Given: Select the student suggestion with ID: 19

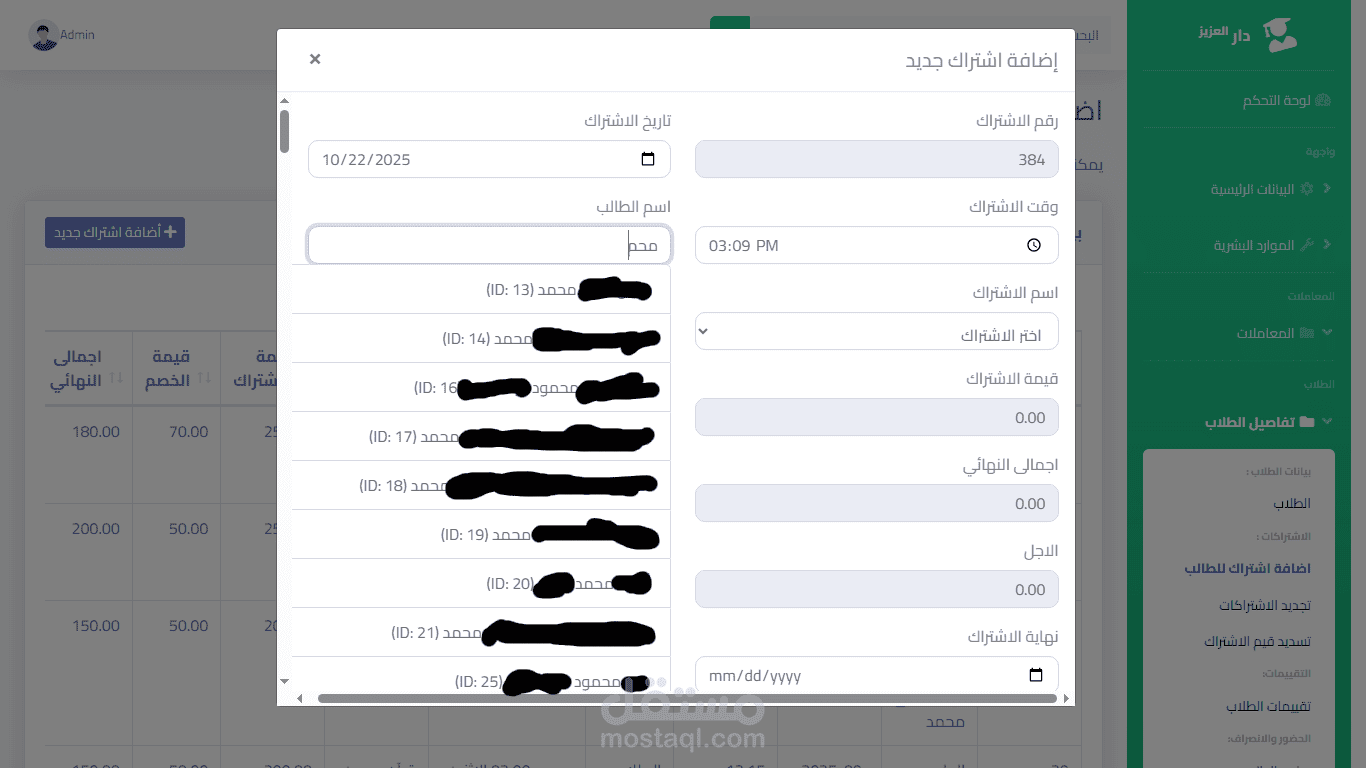Looking at the screenshot, I should click(481, 534).
